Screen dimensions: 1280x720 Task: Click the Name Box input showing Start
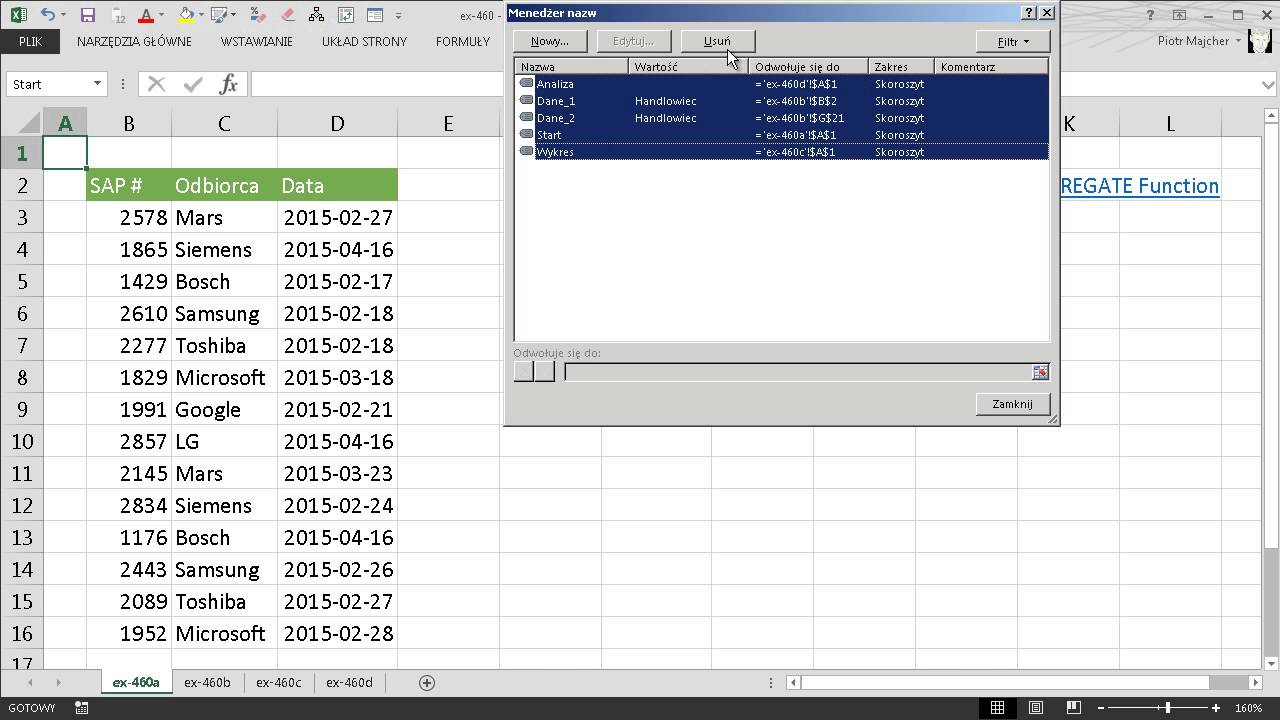(x=48, y=84)
